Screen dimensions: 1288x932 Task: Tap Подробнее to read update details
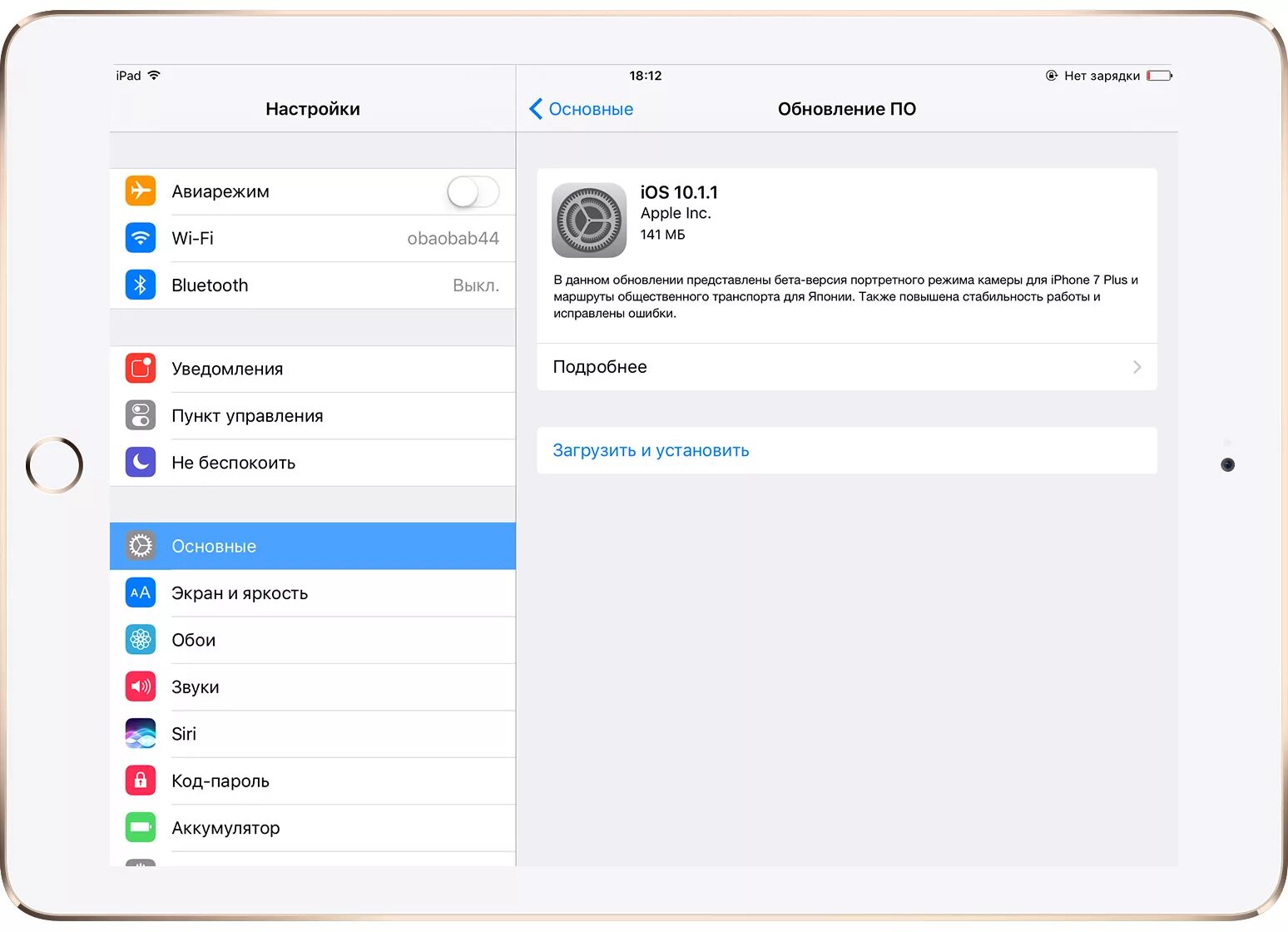click(x=847, y=367)
